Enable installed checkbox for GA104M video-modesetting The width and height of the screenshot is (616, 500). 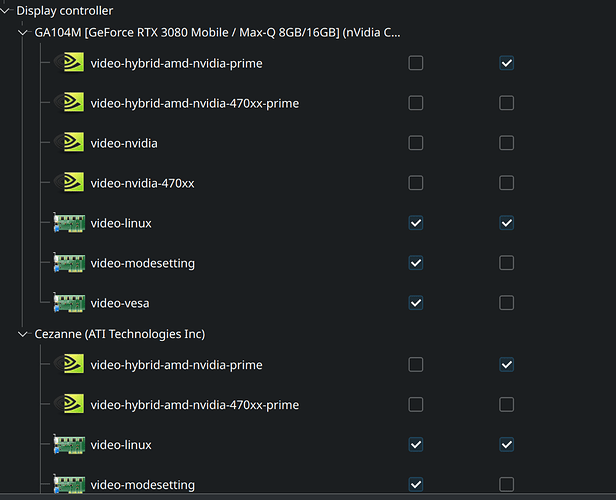coord(506,263)
